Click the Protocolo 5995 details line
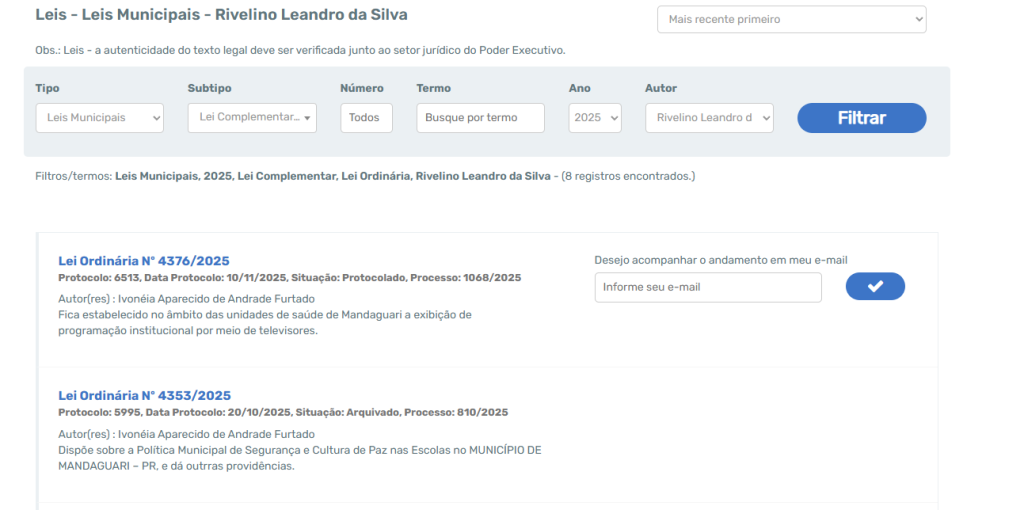 pyautogui.click(x=283, y=412)
